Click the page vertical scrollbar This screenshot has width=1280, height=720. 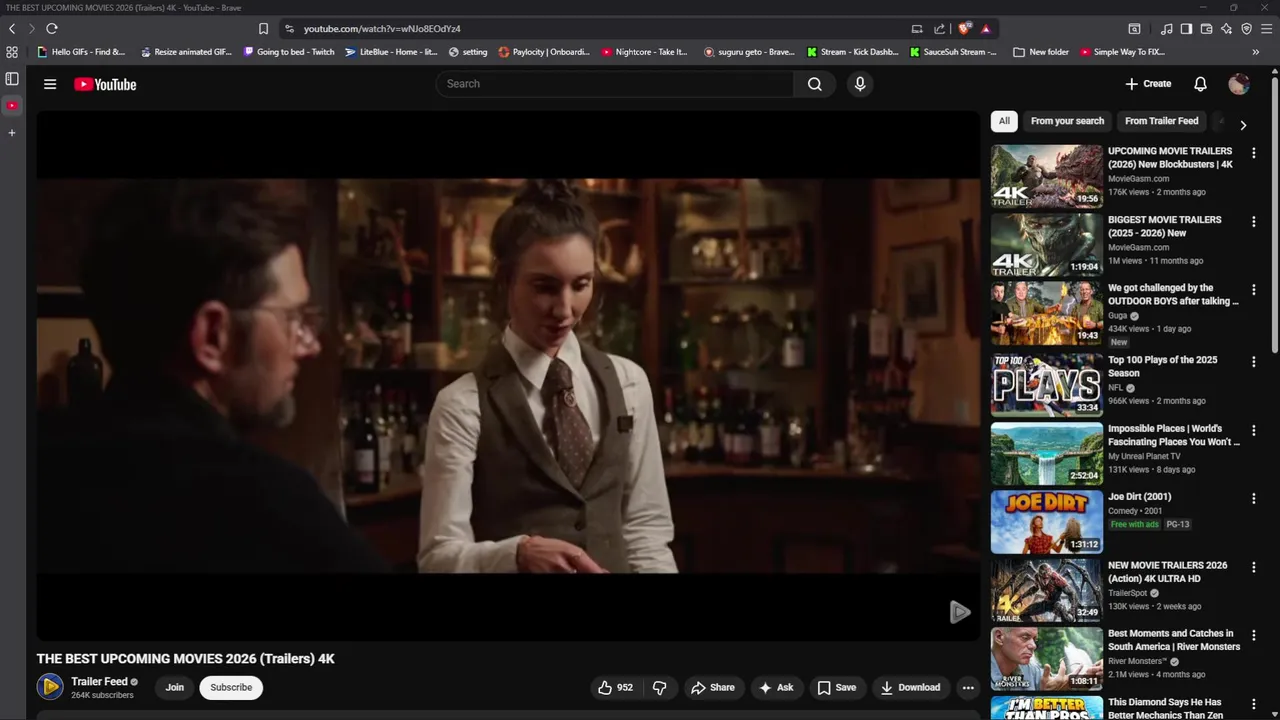(x=1275, y=215)
